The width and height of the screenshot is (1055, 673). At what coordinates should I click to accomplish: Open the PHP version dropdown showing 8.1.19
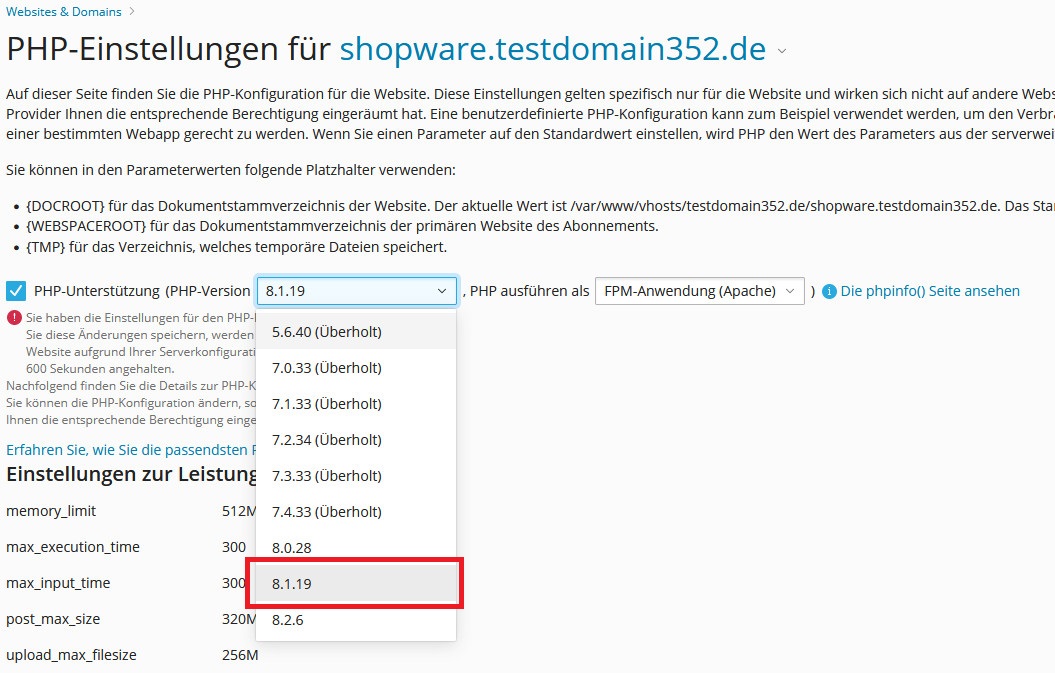pyautogui.click(x=357, y=291)
